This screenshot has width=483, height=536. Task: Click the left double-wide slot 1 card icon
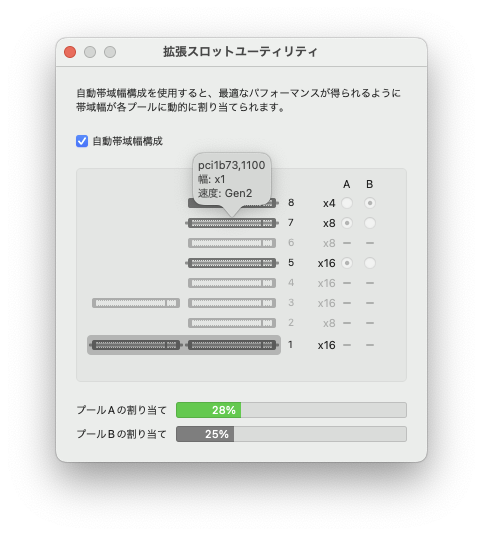click(x=136, y=345)
